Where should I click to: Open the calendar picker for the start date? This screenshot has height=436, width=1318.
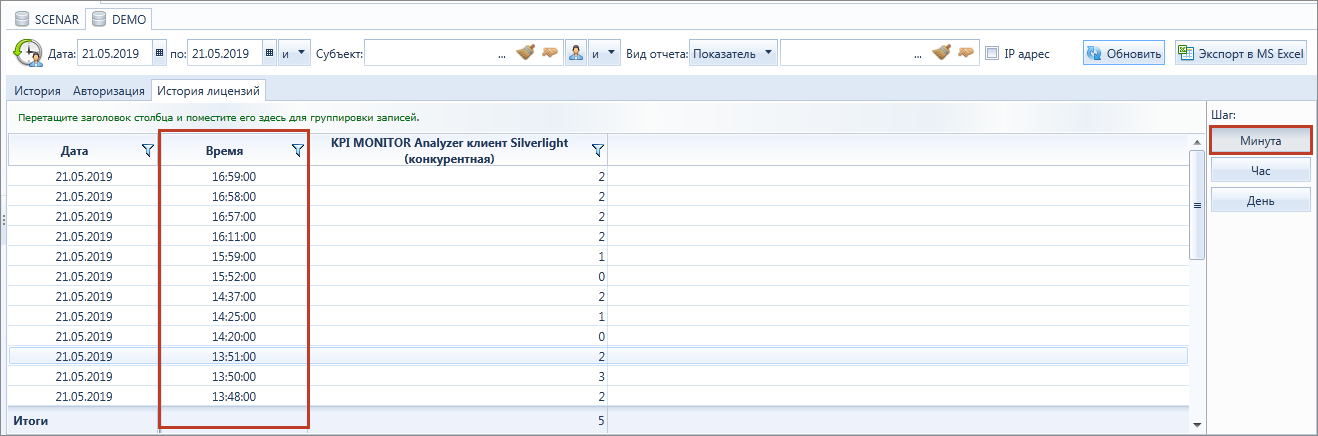(159, 54)
